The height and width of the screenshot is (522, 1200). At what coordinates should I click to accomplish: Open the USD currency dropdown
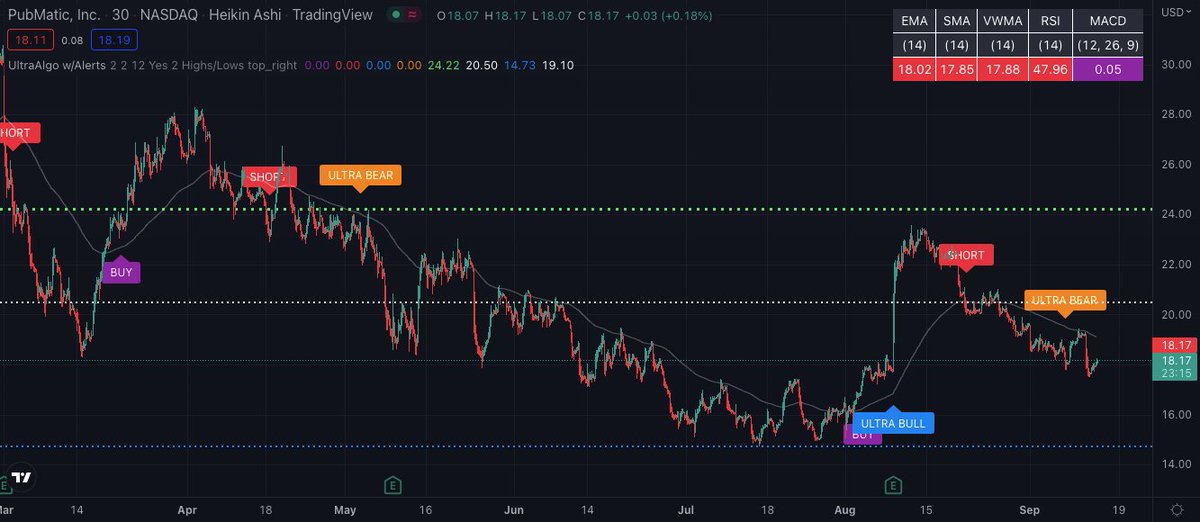click(x=1176, y=13)
